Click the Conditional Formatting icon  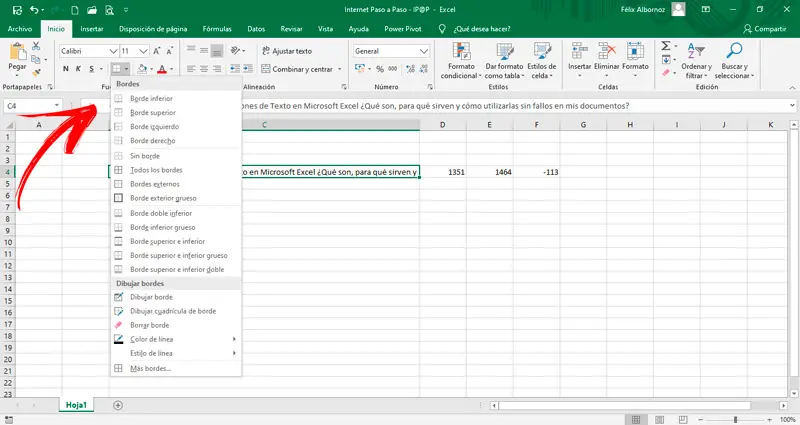click(x=460, y=49)
